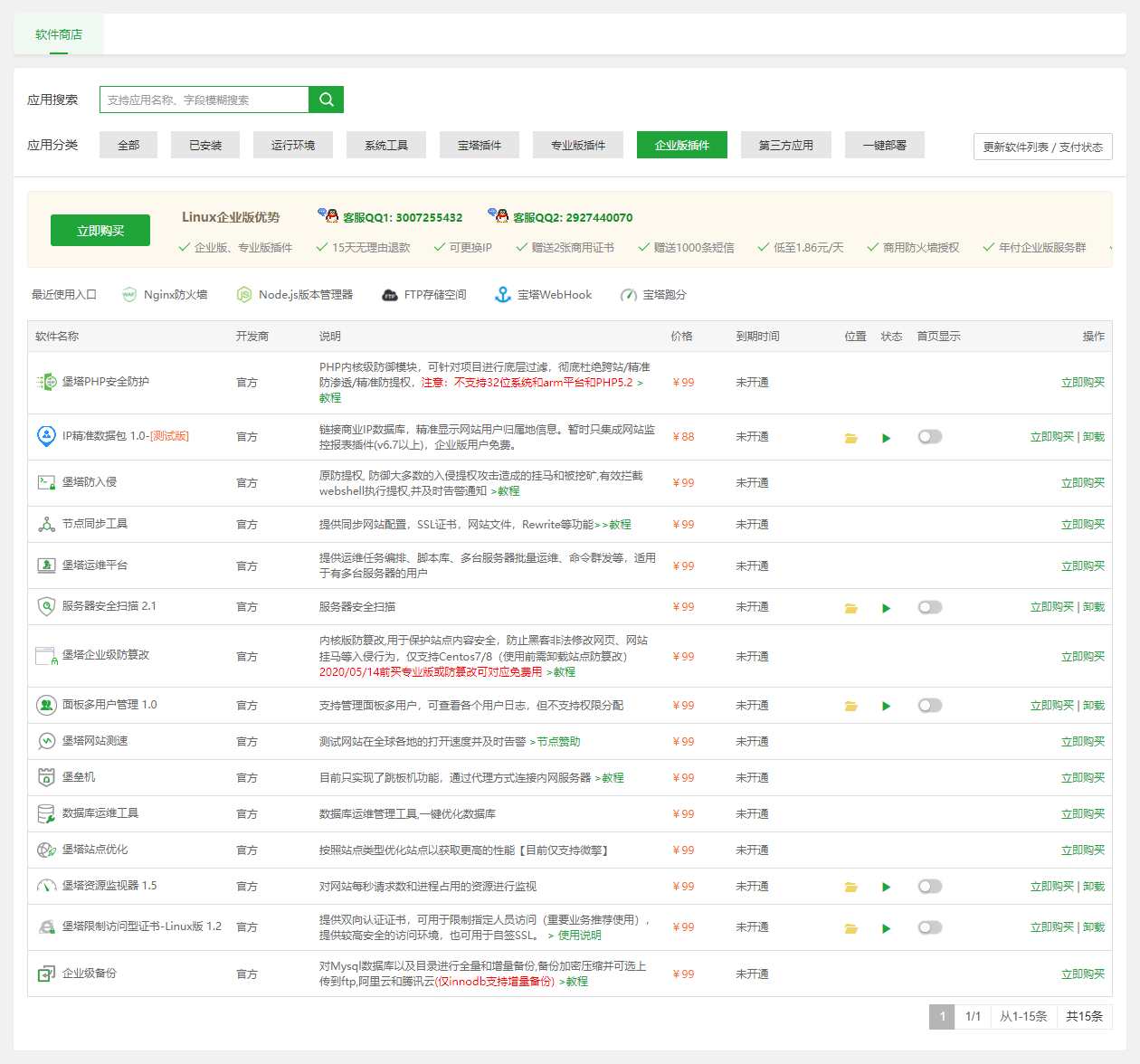Open folder location for IP精准数据包
Image resolution: width=1140 pixels, height=1064 pixels.
[x=850, y=438]
